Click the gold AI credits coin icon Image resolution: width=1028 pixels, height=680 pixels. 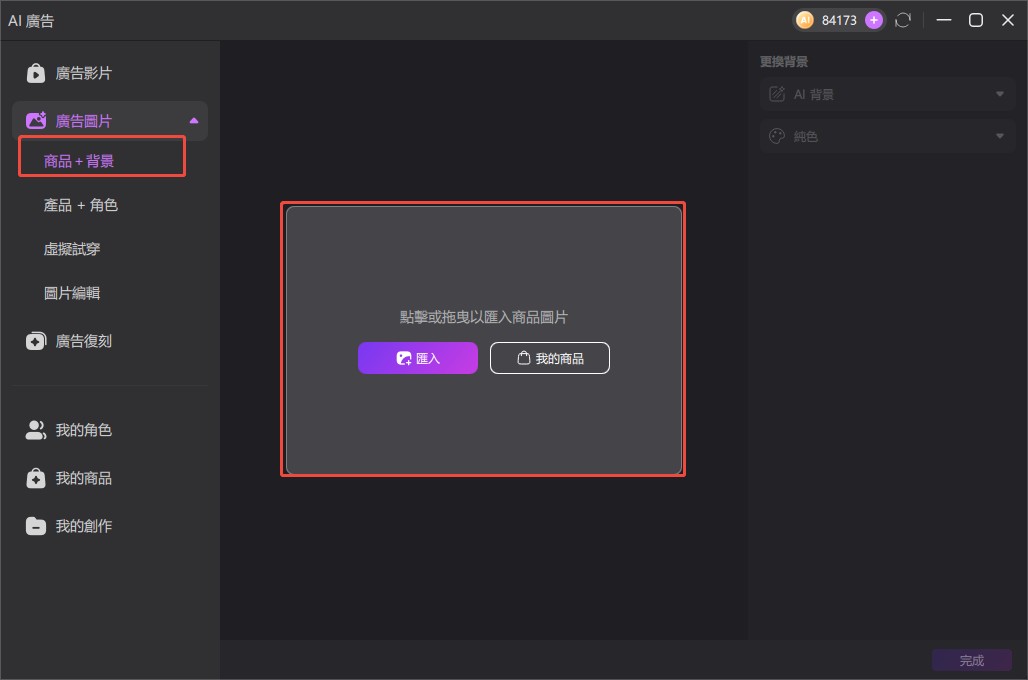[804, 20]
